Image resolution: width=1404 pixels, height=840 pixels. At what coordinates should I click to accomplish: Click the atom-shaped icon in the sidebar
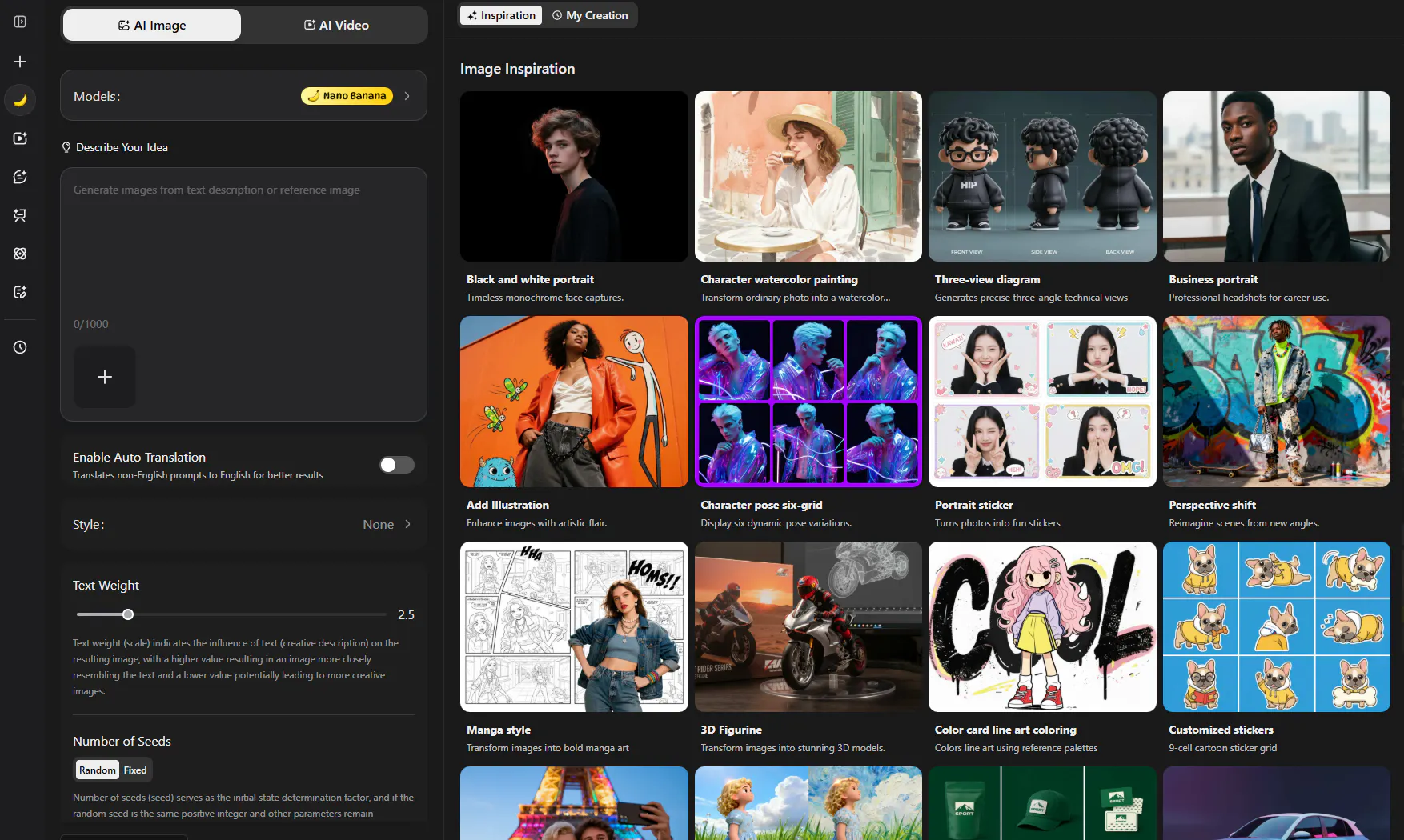(20, 254)
